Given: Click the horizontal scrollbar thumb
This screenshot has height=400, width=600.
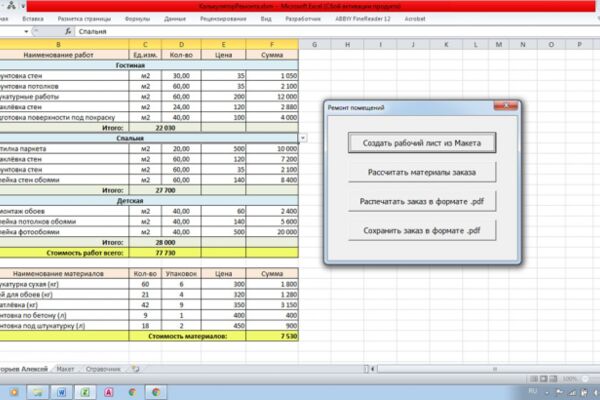Looking at the screenshot, I should (494, 369).
